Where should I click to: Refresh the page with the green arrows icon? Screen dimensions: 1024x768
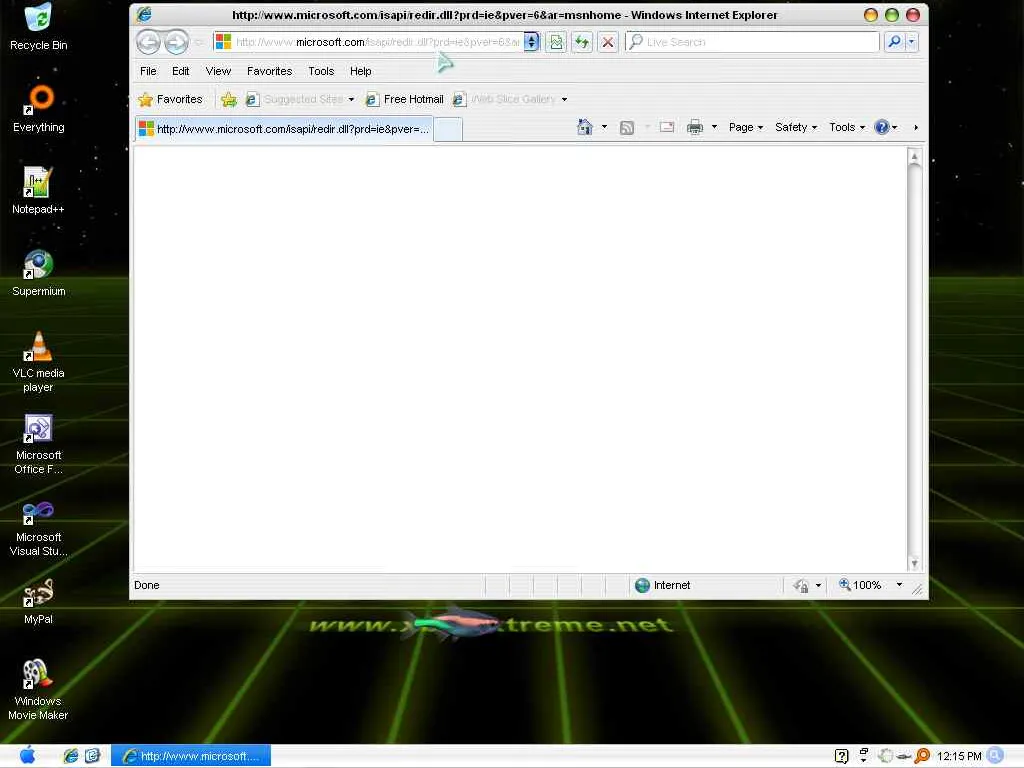click(x=582, y=42)
